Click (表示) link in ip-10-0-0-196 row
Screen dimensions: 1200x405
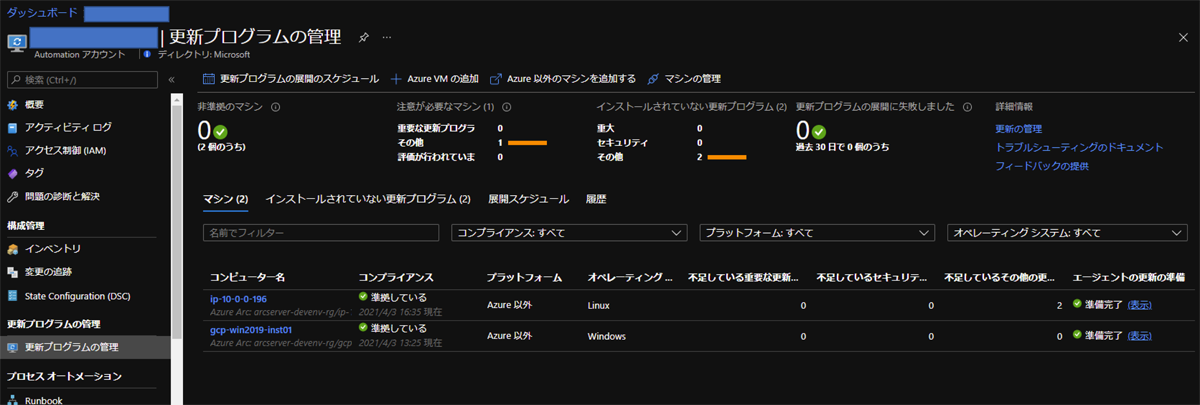pyautogui.click(x=1139, y=305)
